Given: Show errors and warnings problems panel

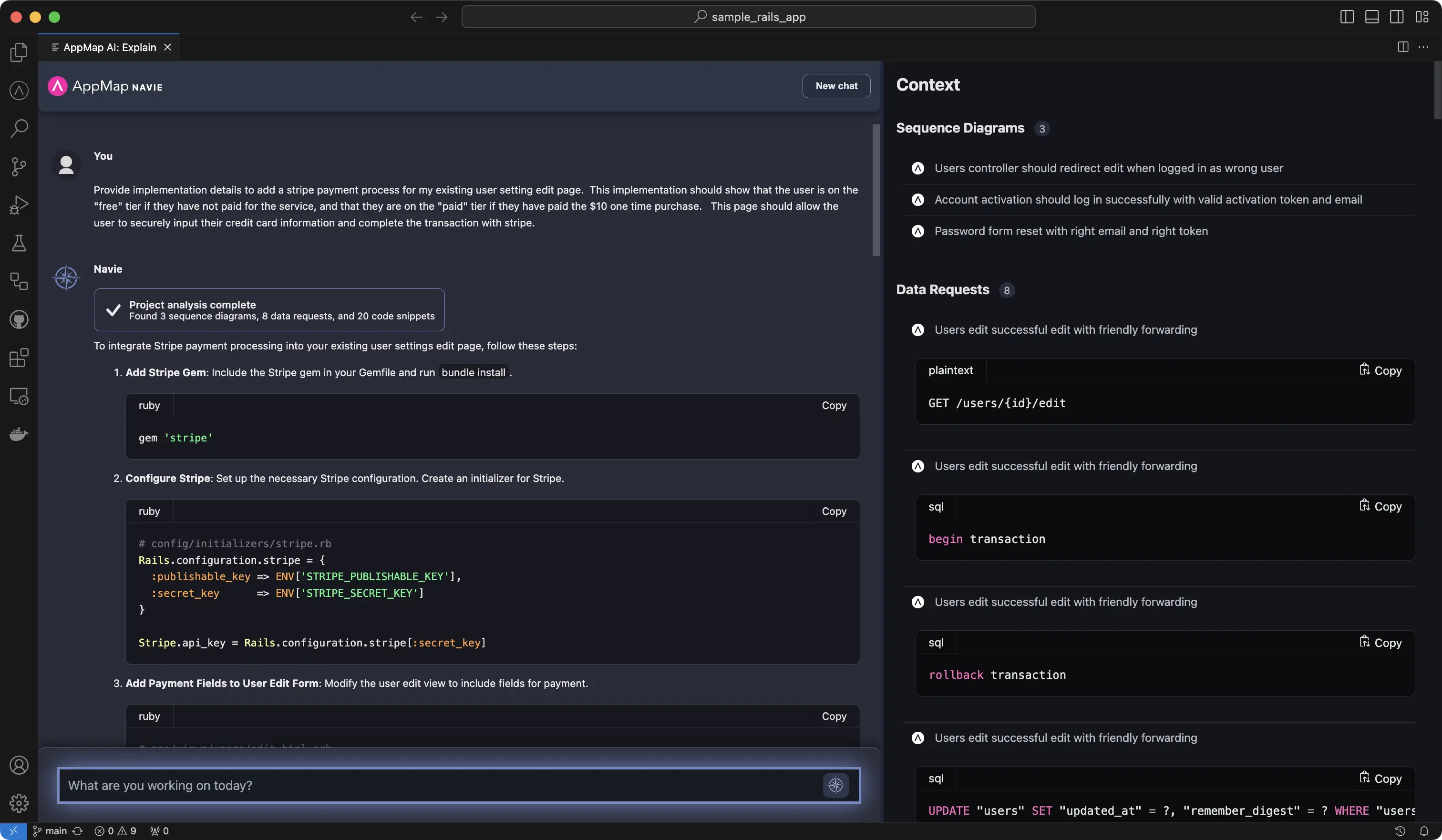Looking at the screenshot, I should click(x=115, y=831).
